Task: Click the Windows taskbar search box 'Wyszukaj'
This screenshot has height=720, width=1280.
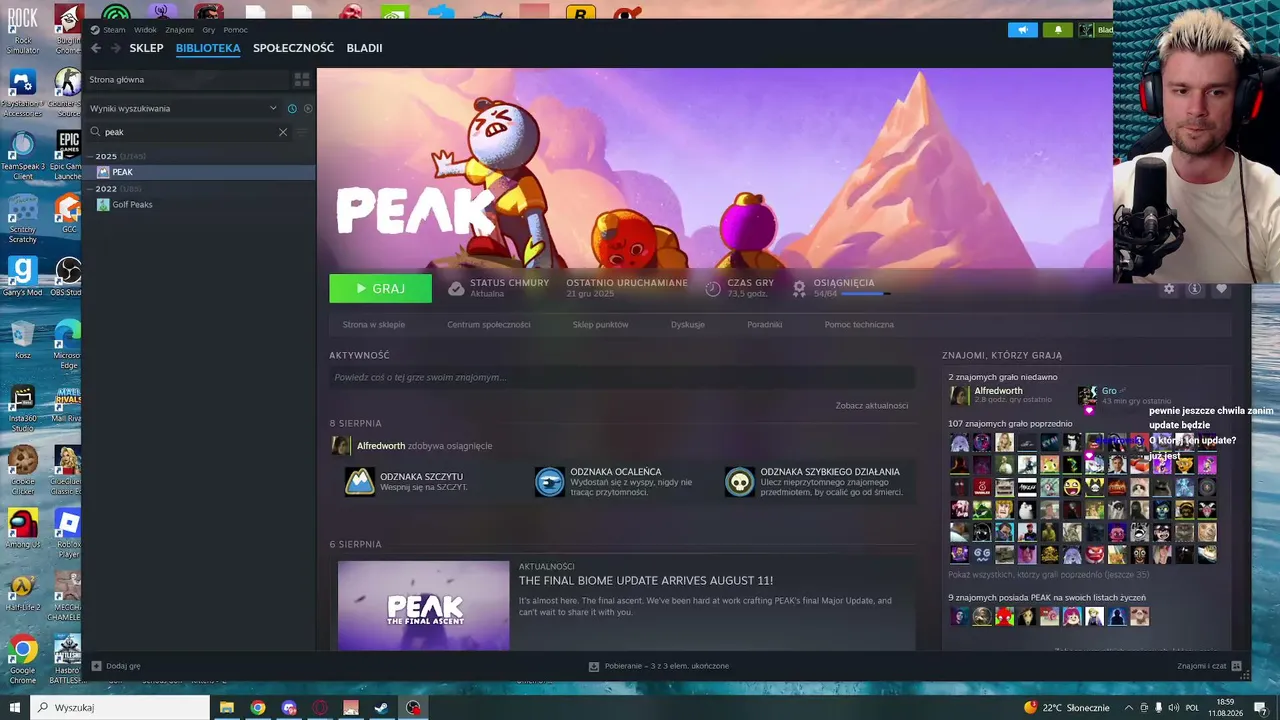Action: pyautogui.click(x=120, y=707)
